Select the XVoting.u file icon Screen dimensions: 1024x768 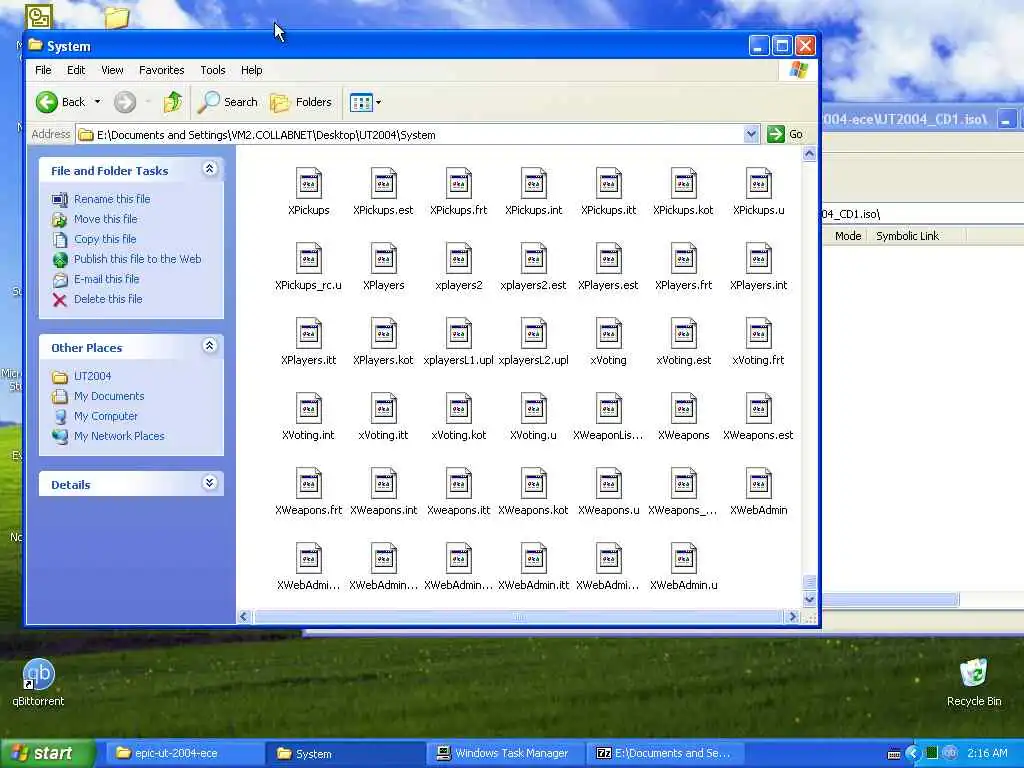pos(534,409)
